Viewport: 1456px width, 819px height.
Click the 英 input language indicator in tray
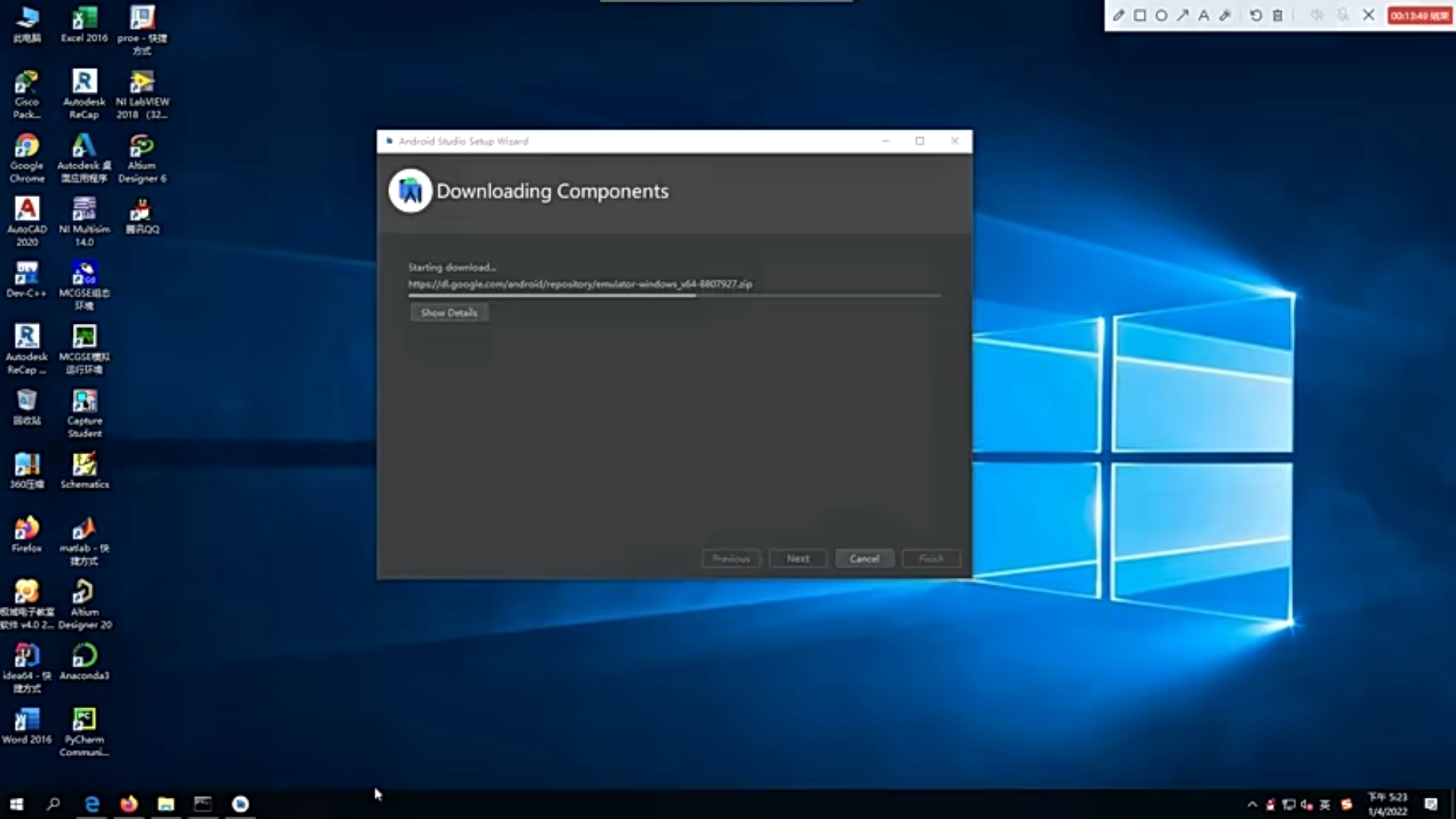1325,805
